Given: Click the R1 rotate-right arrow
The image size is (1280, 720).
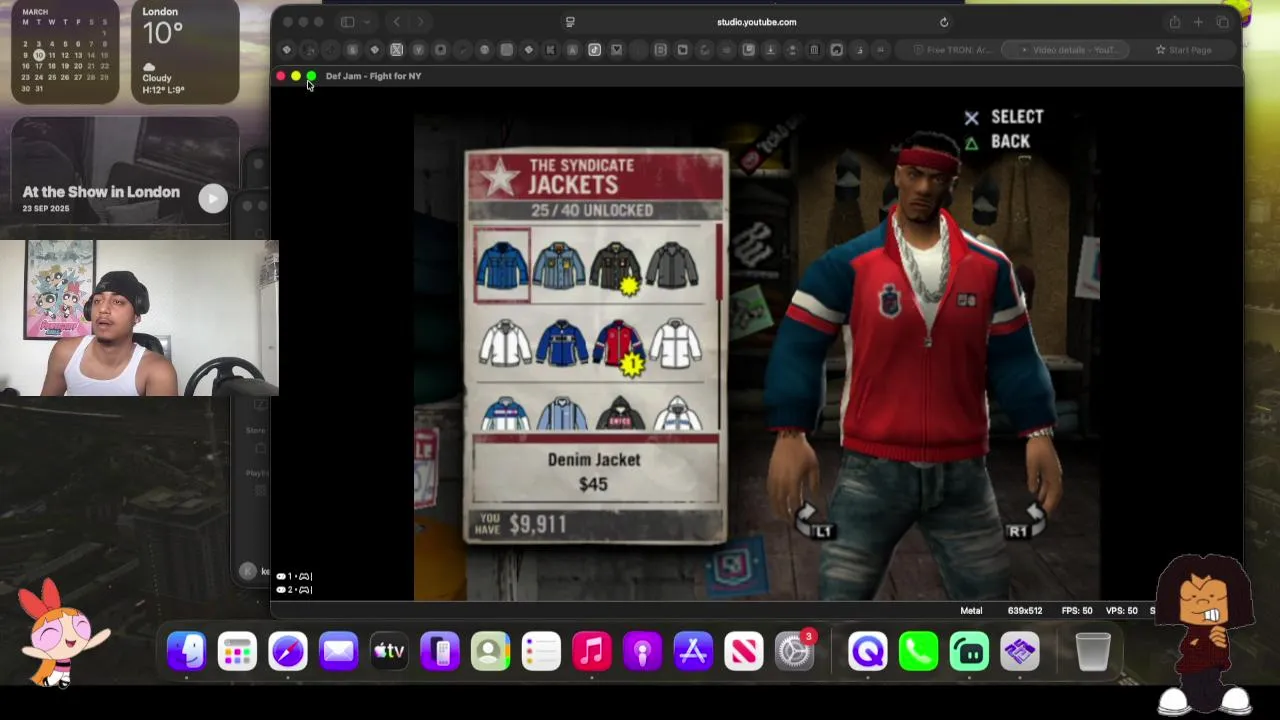Looking at the screenshot, I should pos(1026,521).
